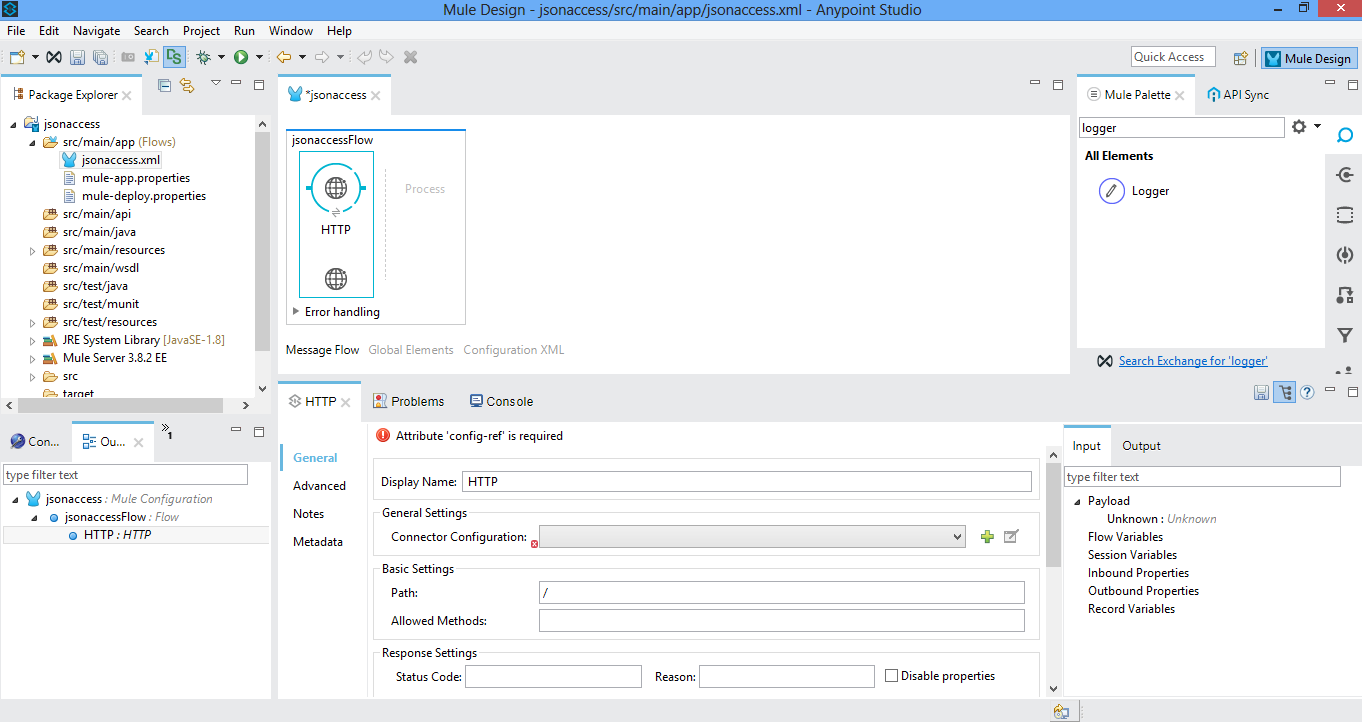Check the Disable properties checkbox
Image resolution: width=1362 pixels, height=722 pixels.
[892, 676]
